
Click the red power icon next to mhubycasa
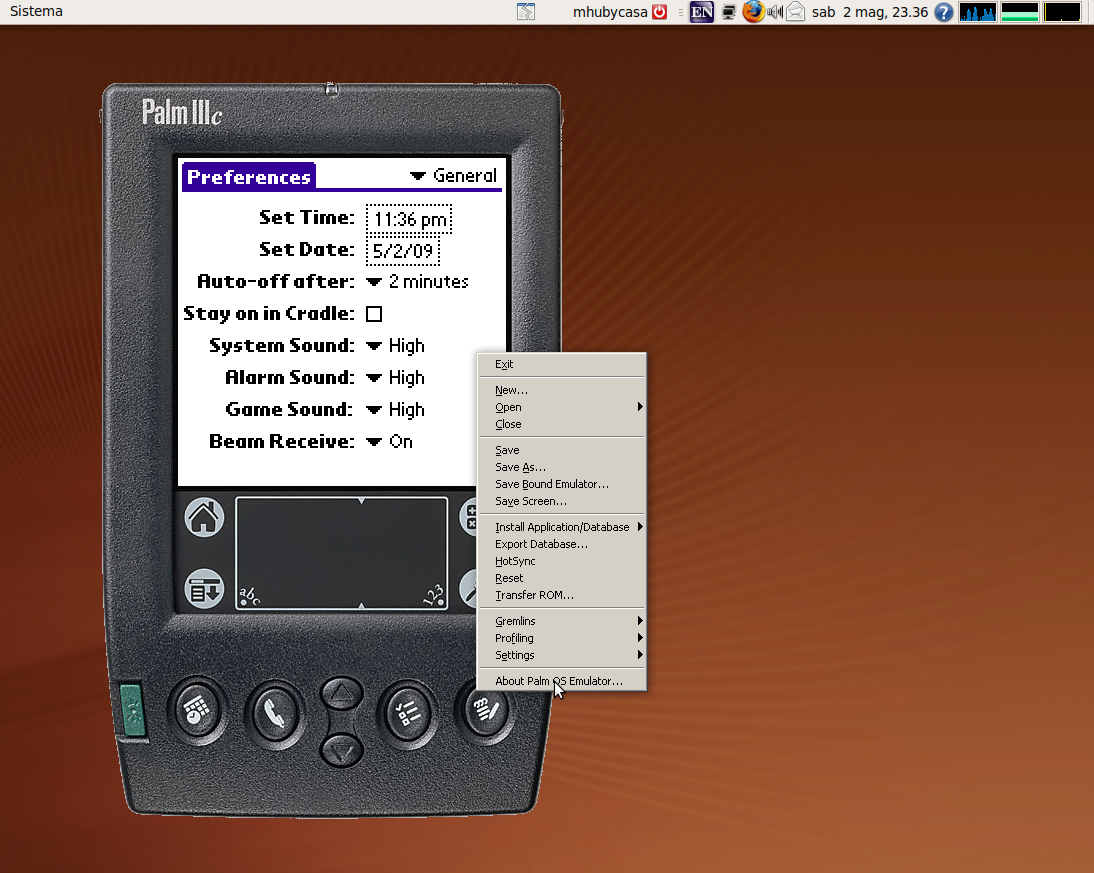click(x=659, y=12)
